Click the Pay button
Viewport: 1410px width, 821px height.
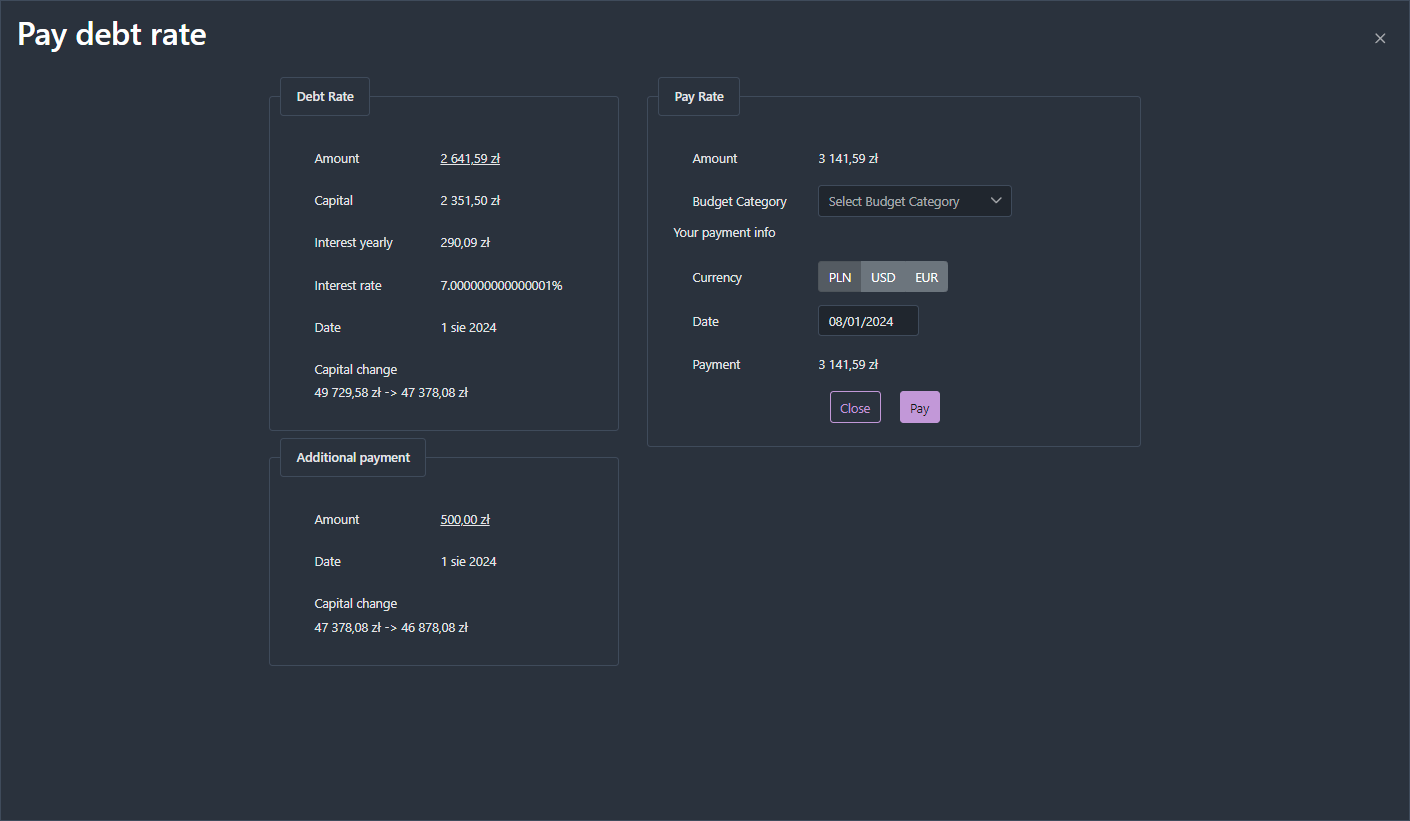coord(920,408)
